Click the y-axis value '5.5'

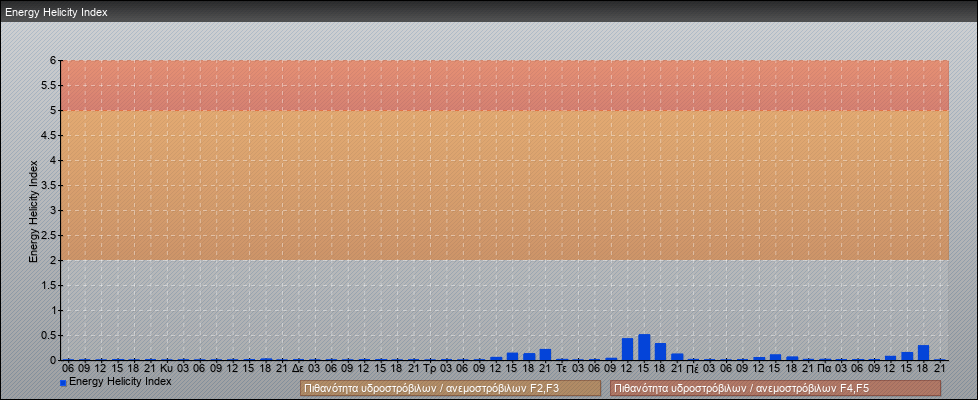[x=49, y=85]
